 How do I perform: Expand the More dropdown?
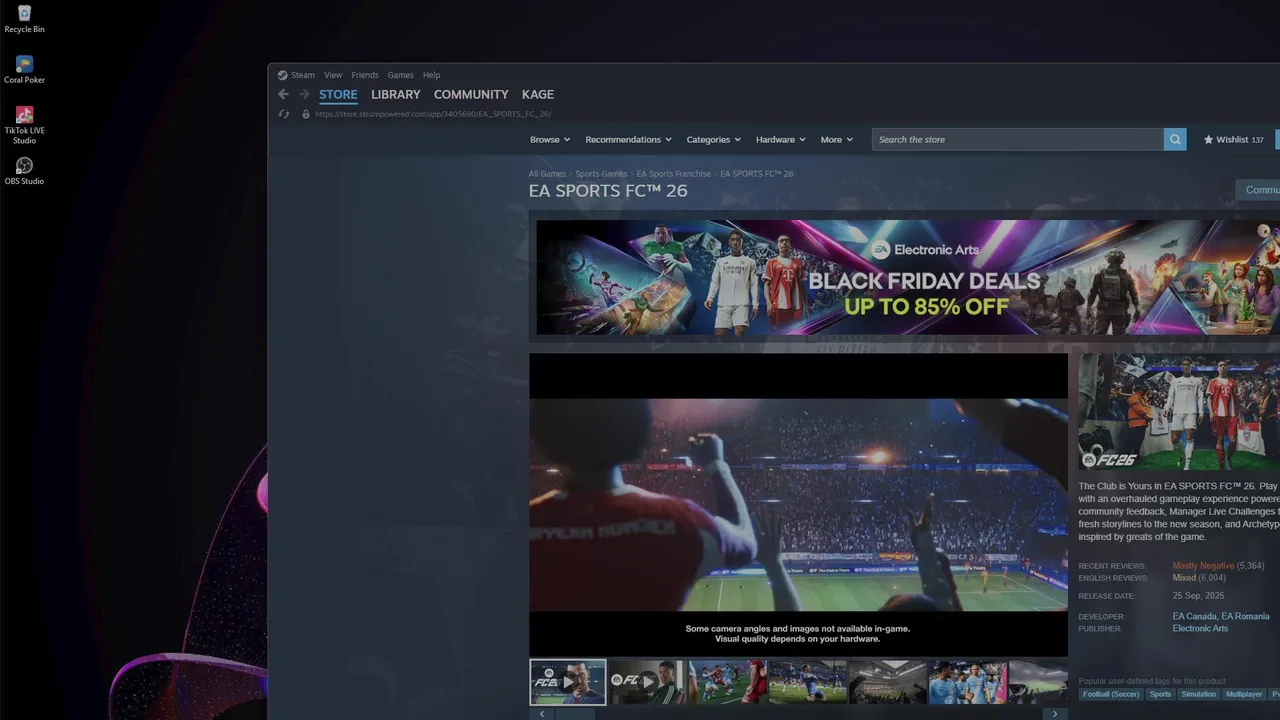click(x=837, y=140)
